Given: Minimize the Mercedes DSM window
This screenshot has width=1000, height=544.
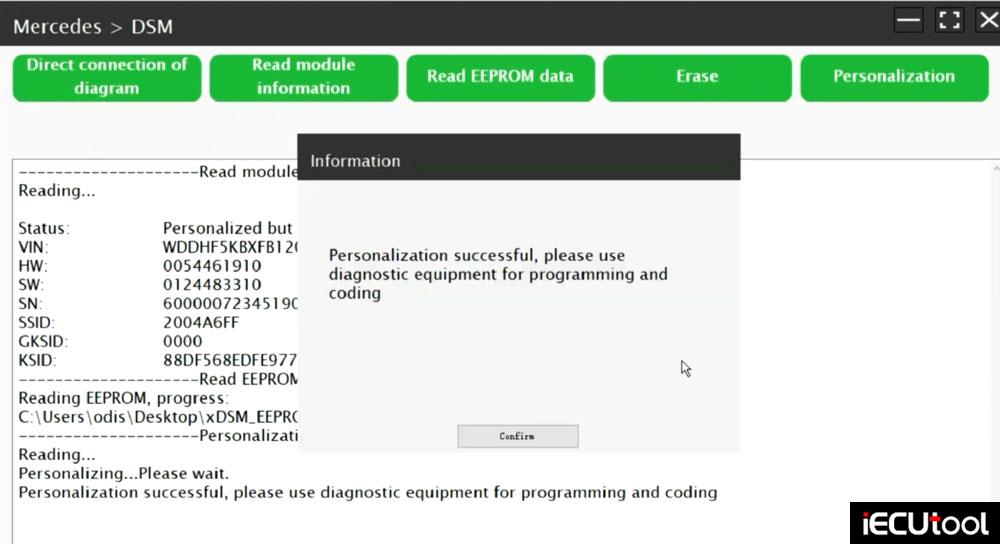Looking at the screenshot, I should (908, 20).
